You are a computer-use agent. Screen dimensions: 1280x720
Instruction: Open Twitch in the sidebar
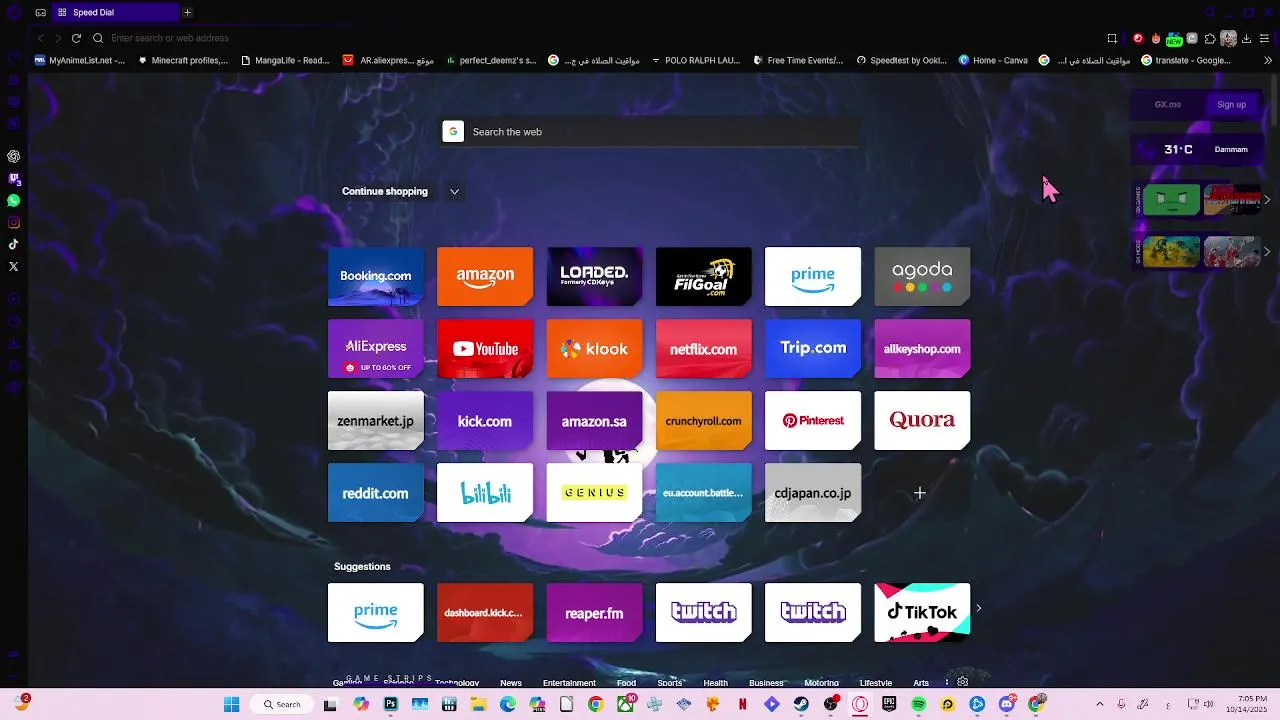(x=14, y=179)
